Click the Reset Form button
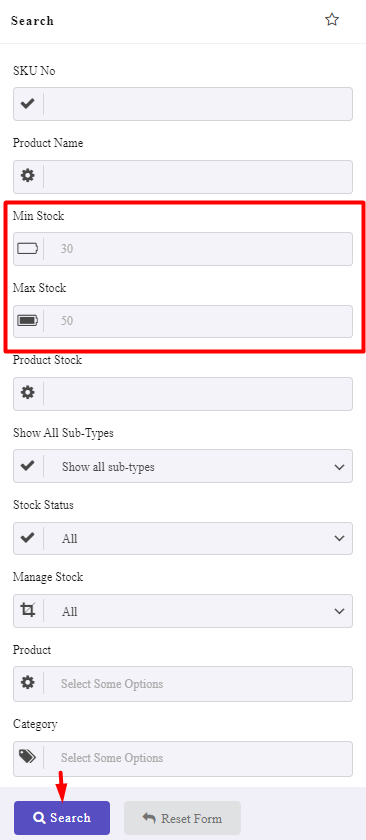Screen dimensions: 366x840 tap(182, 818)
